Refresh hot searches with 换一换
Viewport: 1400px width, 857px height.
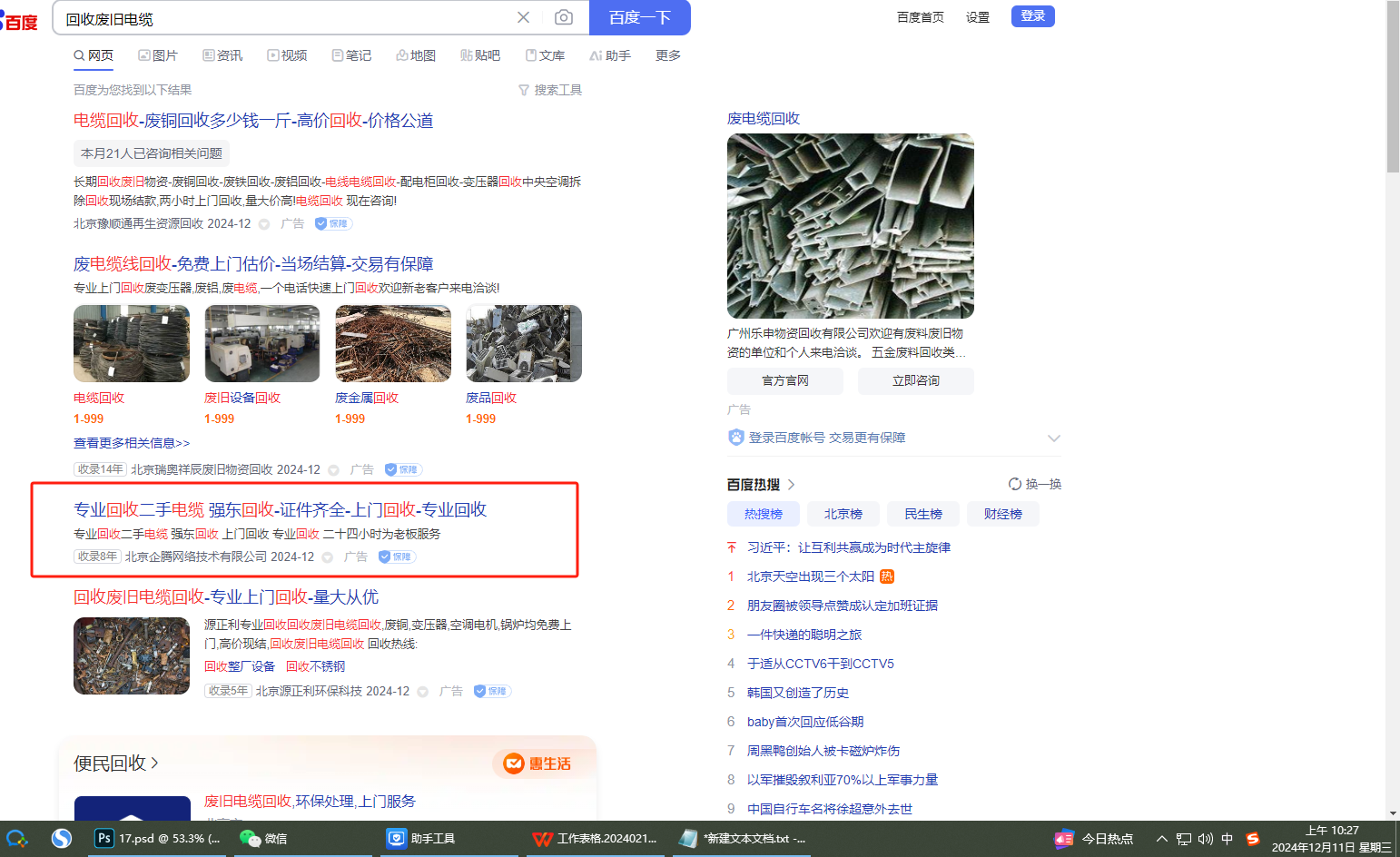click(1035, 484)
